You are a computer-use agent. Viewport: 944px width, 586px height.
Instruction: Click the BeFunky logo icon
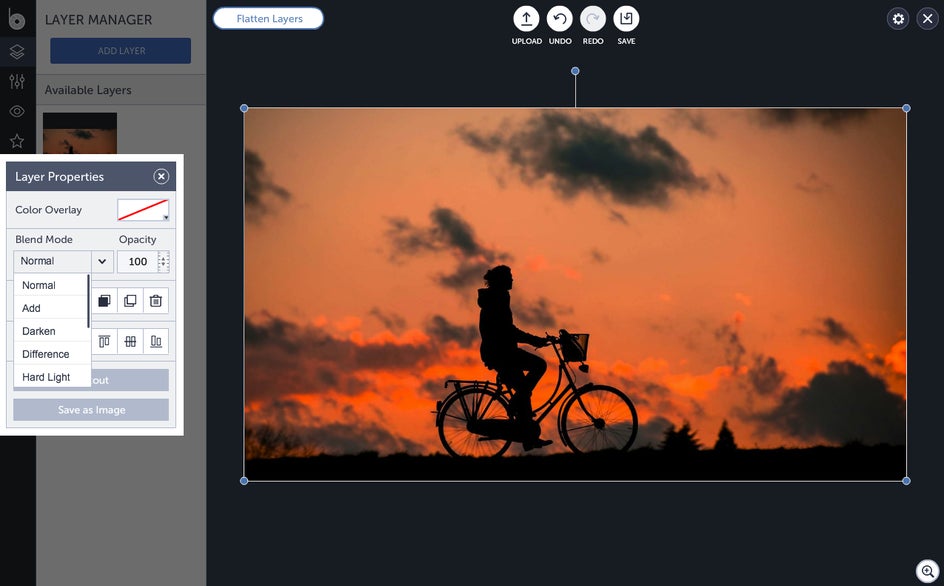point(16,18)
